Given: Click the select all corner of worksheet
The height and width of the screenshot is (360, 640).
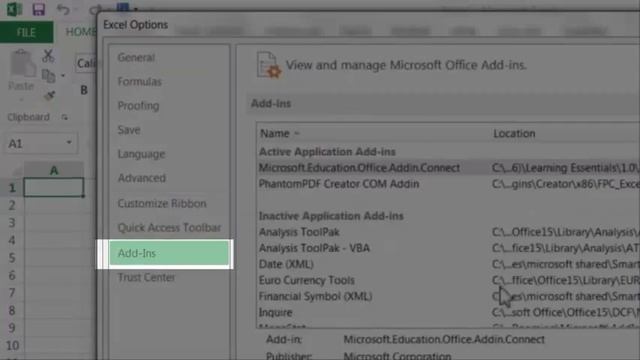Looking at the screenshot, I should tap(12, 170).
